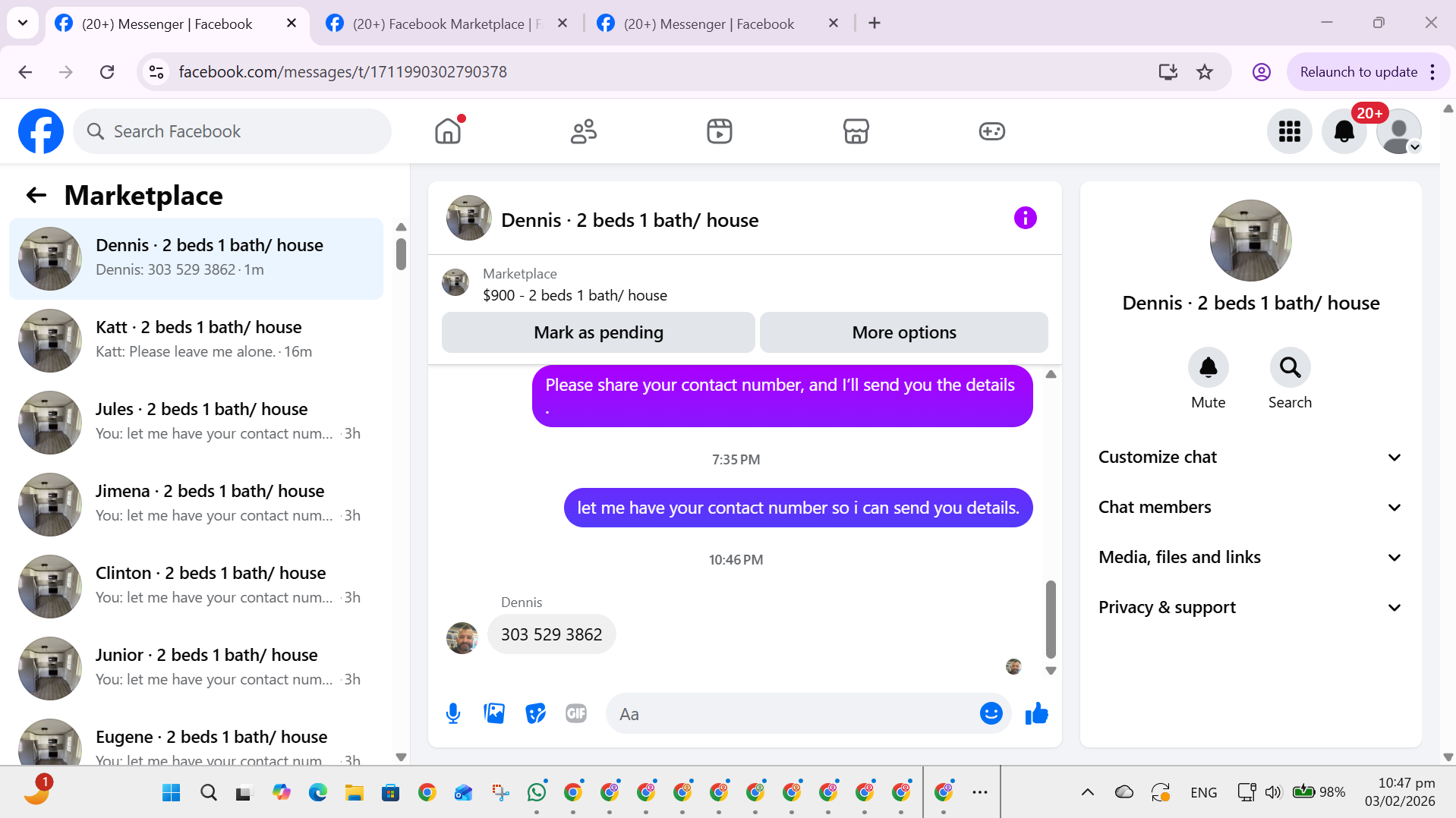Open Junior conversation
Viewport: 1456px width, 818px height.
point(197,668)
